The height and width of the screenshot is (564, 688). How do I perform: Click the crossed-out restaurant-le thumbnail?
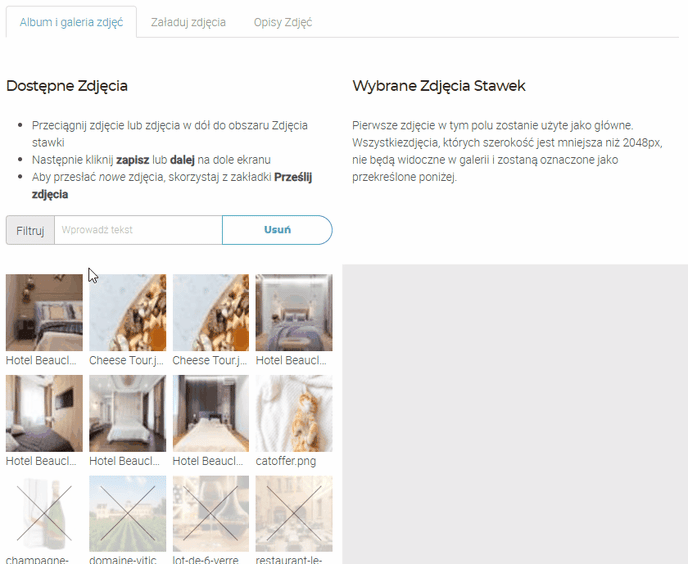(294, 514)
